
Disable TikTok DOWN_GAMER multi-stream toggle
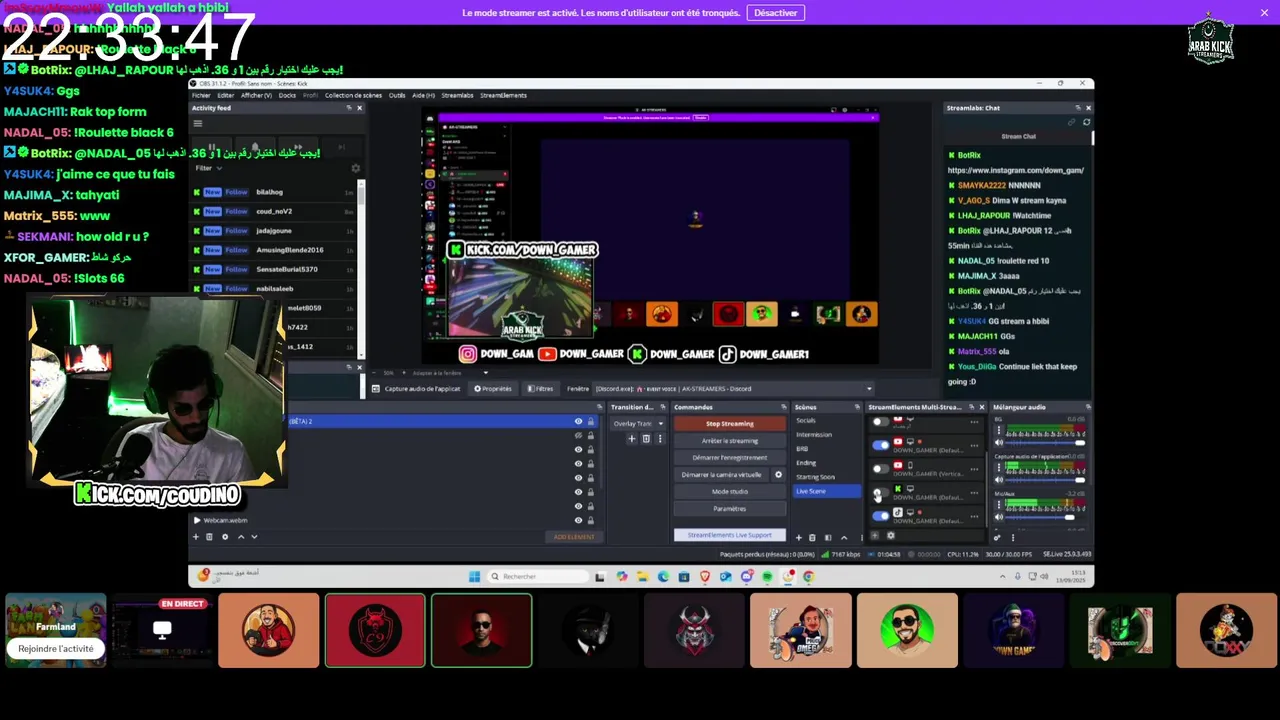[x=880, y=516]
